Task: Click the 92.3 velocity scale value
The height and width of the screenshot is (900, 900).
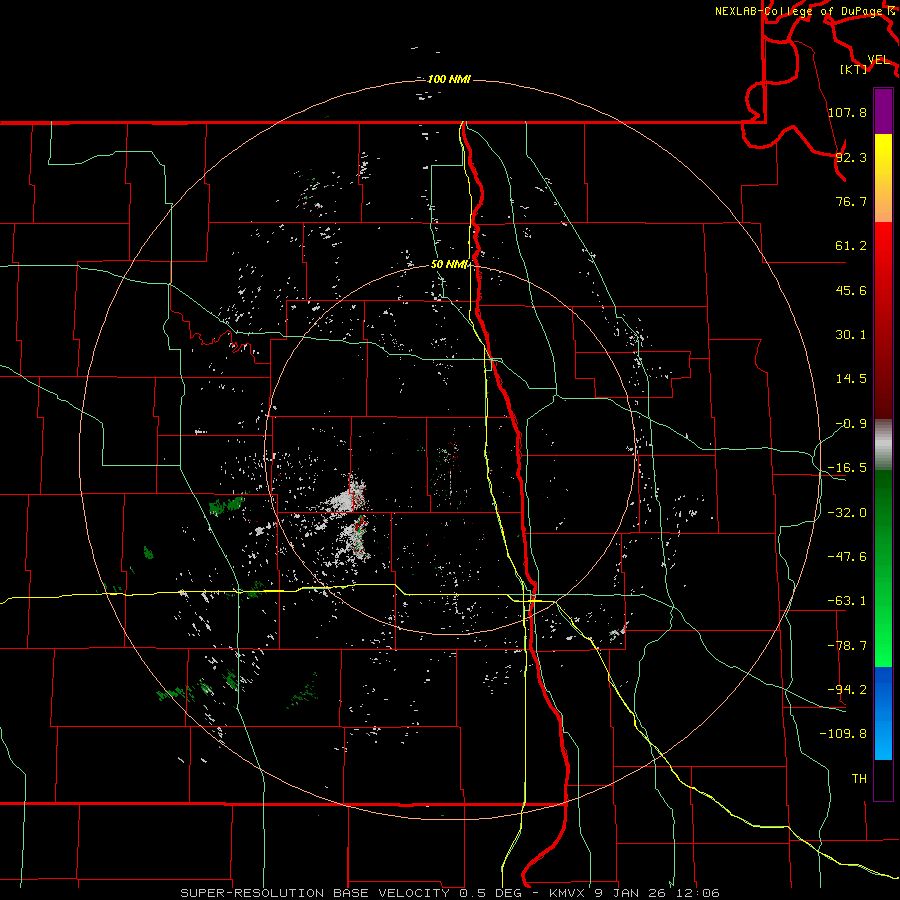Action: tap(851, 157)
